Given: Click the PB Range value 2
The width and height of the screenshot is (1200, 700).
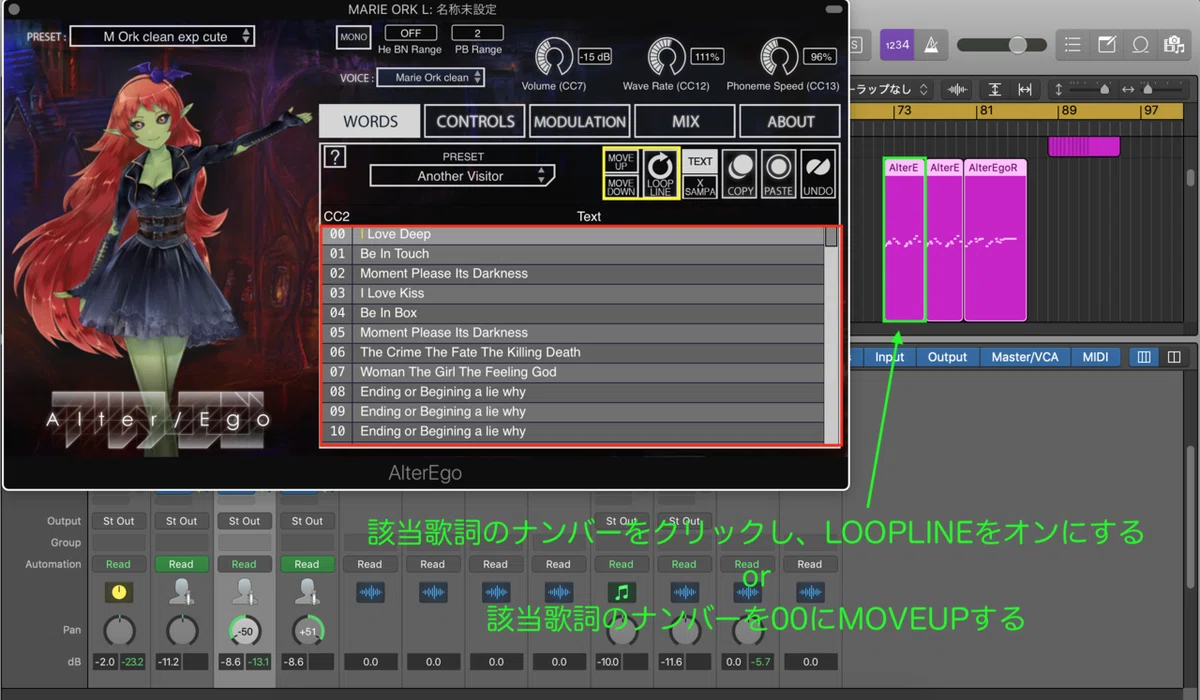Looking at the screenshot, I should (478, 33).
